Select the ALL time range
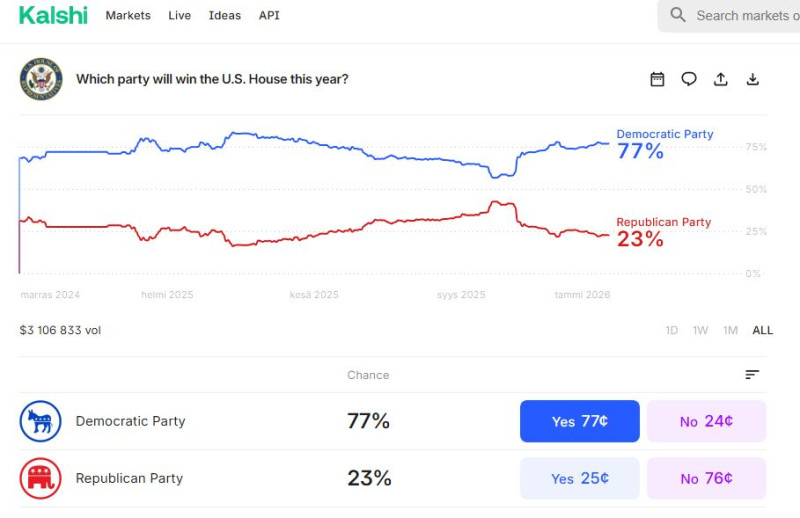This screenshot has width=800, height=518. point(762,330)
